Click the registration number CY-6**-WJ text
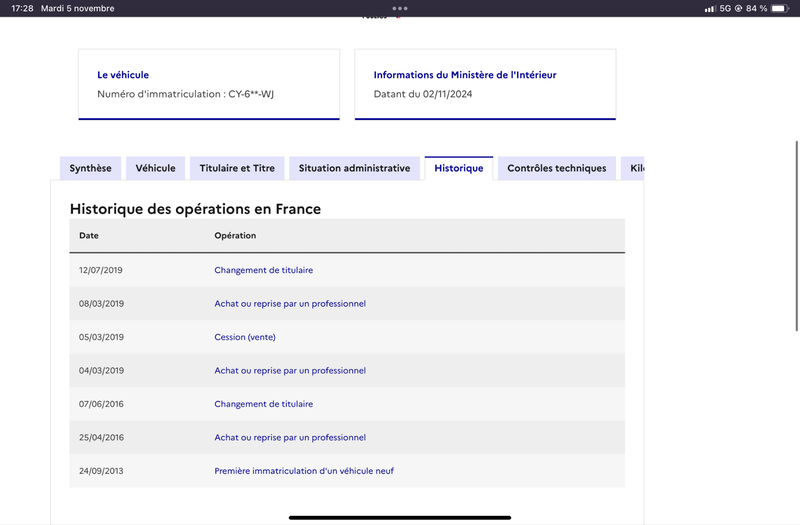This screenshot has width=800, height=525. pos(251,94)
